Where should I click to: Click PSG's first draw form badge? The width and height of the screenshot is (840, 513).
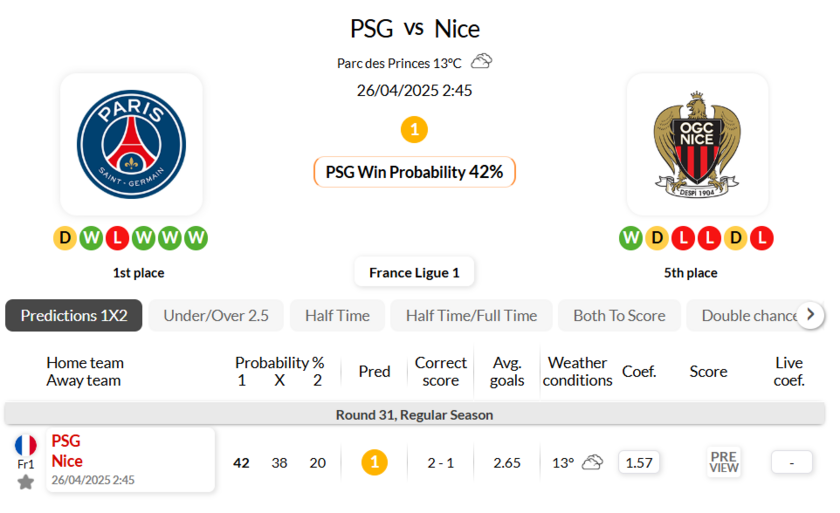[65, 238]
